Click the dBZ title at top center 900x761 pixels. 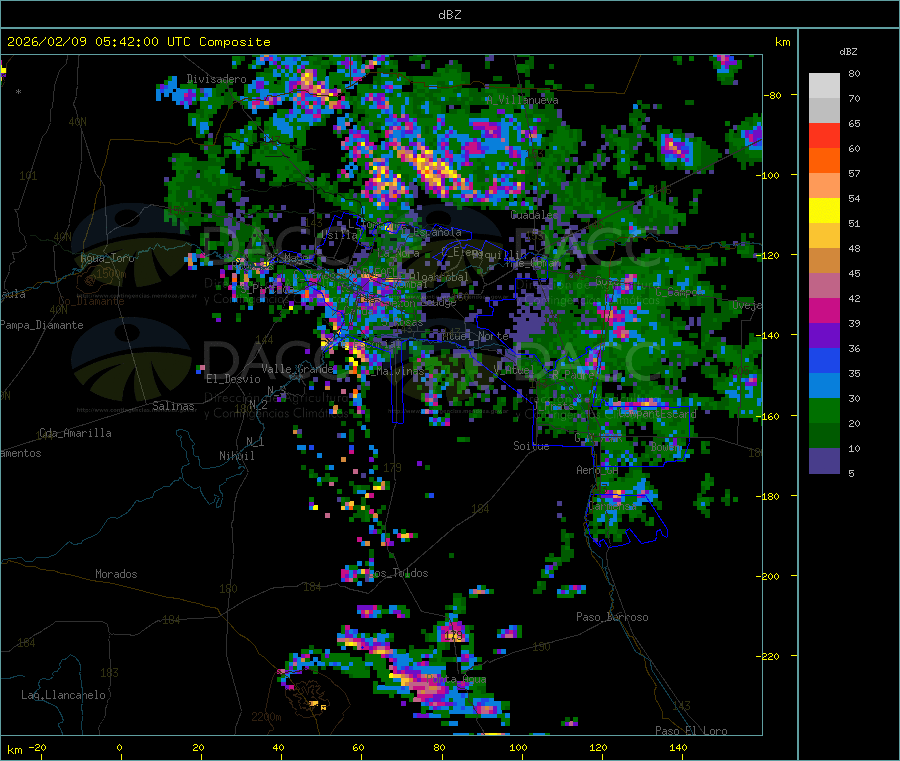click(x=449, y=15)
